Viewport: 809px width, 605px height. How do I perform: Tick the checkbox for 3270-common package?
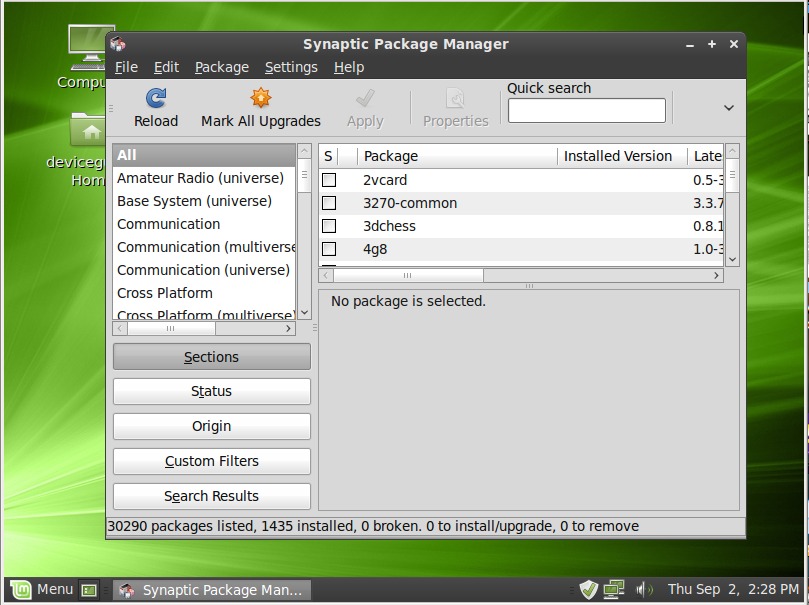click(x=329, y=203)
